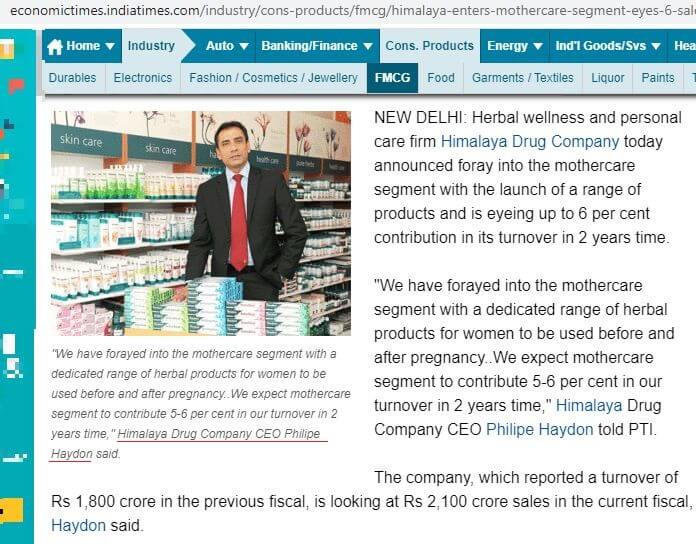Open the Auto menu dropdown arrow

click(244, 46)
